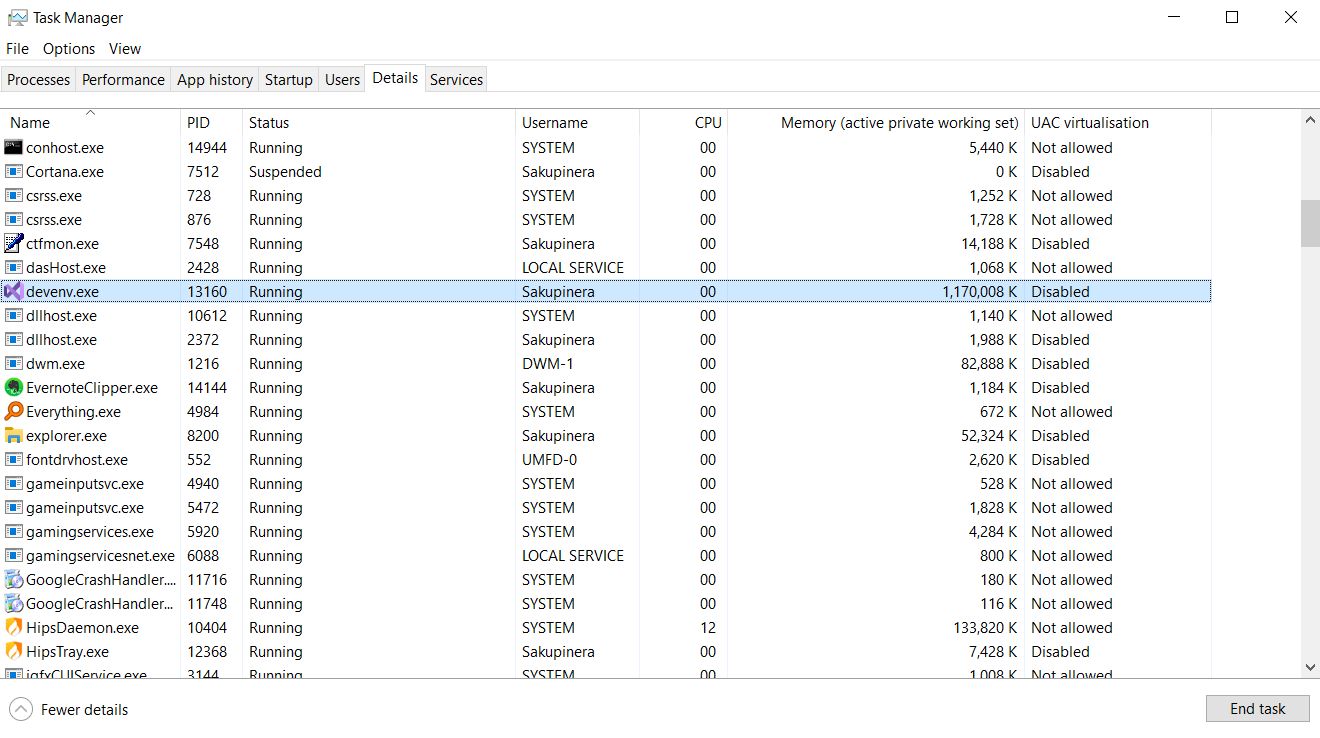Screen dimensions: 1320x738
Task: Switch to the Services tab
Action: (x=456, y=80)
